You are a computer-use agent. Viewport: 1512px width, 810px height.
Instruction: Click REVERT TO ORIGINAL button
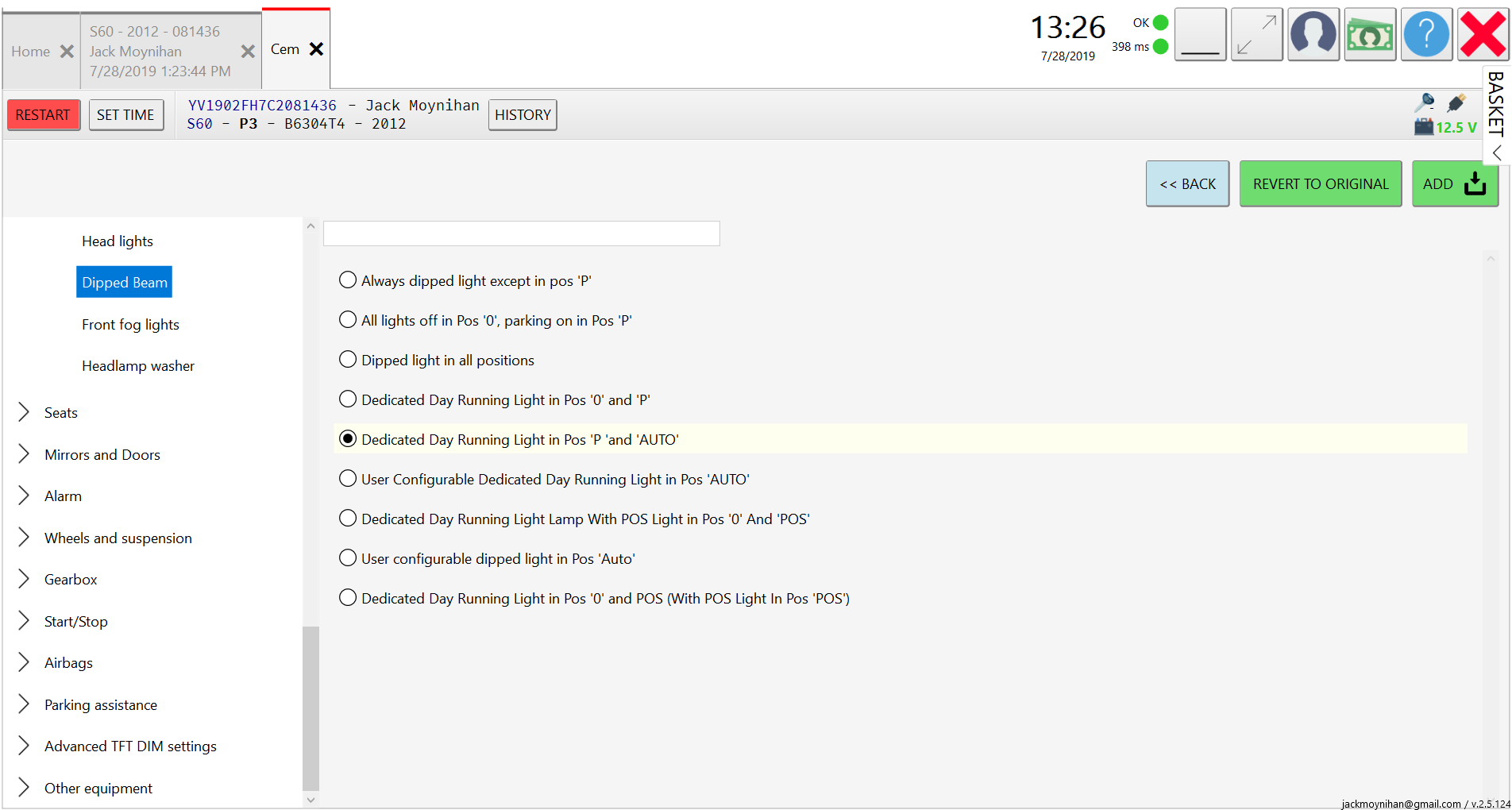coord(1321,184)
